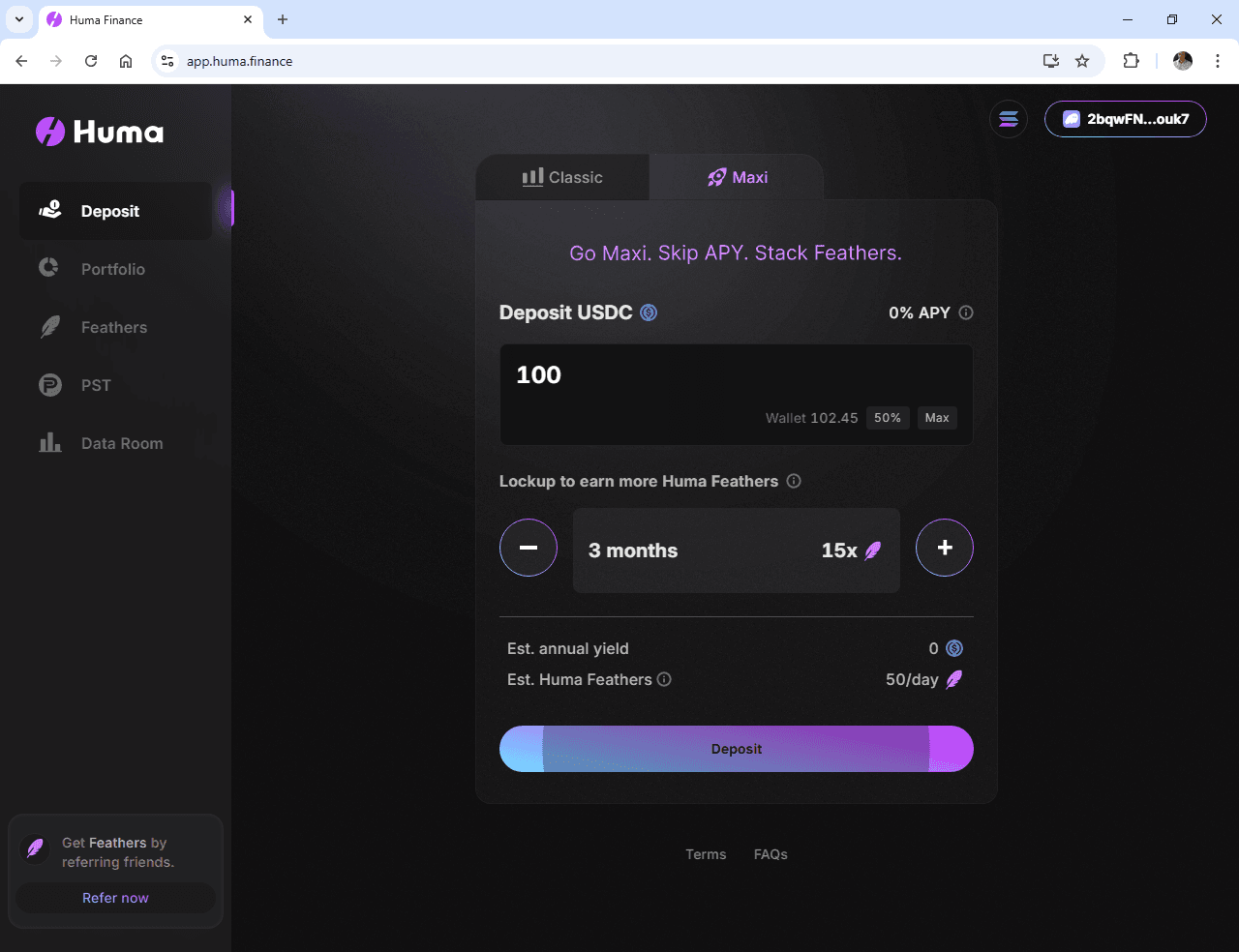Install app icon in address bar

coord(1050,61)
